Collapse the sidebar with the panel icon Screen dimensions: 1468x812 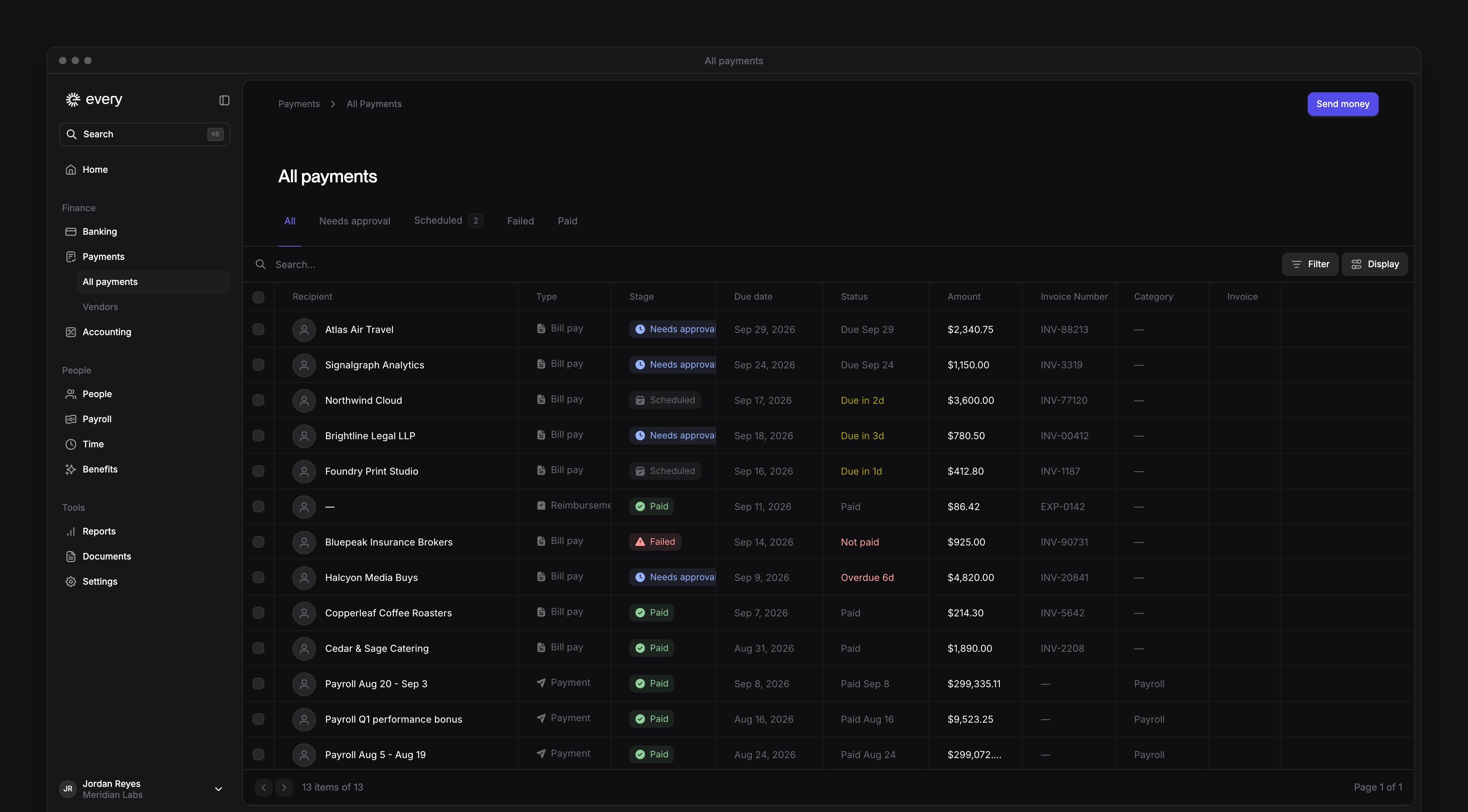[224, 100]
